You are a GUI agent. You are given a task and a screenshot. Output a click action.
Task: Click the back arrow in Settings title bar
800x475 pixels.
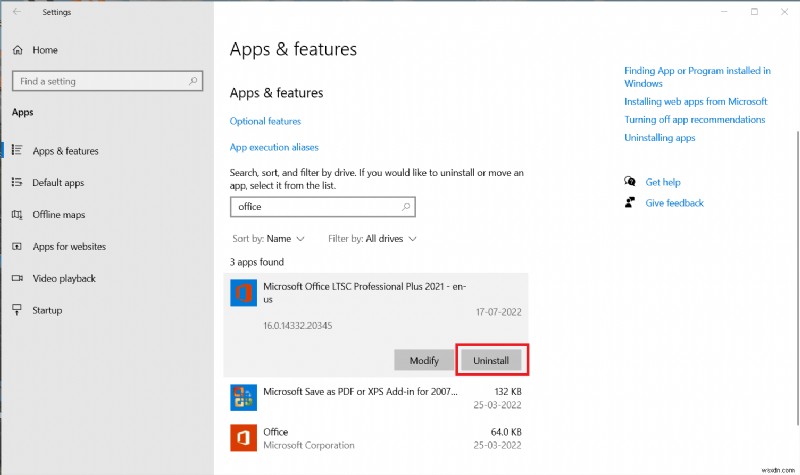pos(17,12)
